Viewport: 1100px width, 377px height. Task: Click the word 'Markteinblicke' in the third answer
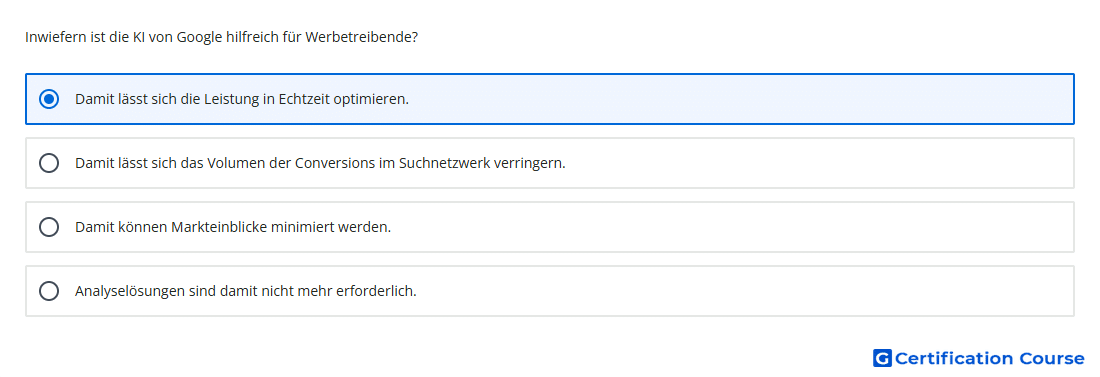point(217,227)
